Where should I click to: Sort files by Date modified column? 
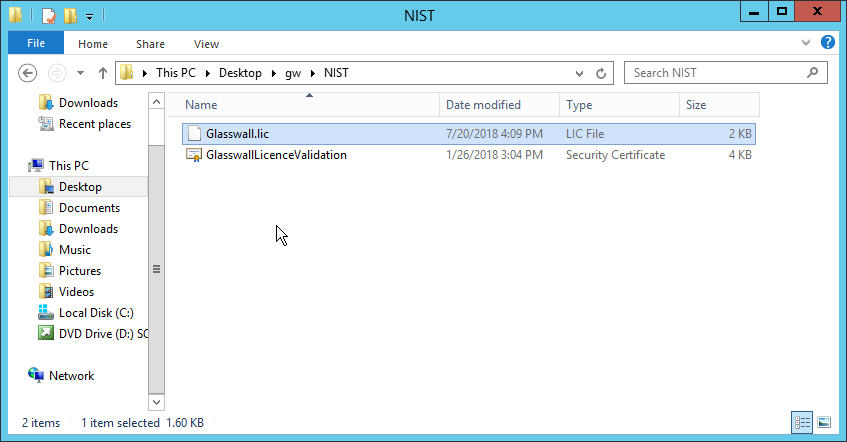(x=483, y=105)
